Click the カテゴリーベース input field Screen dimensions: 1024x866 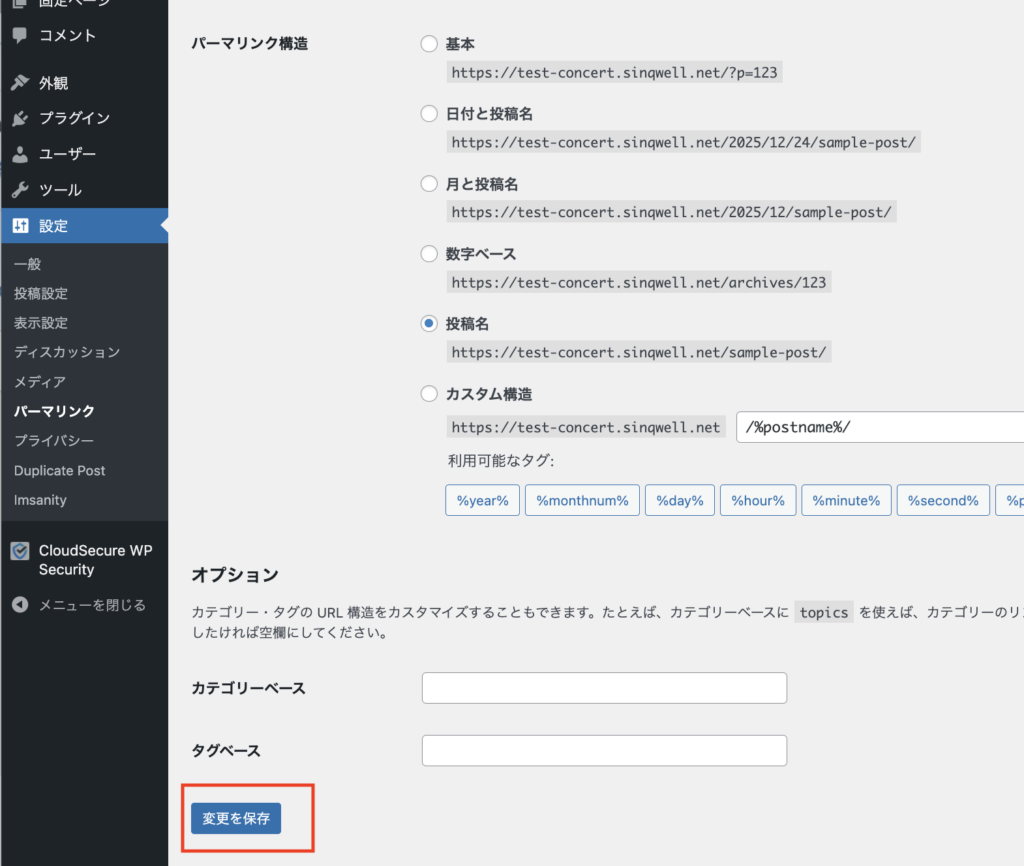604,688
